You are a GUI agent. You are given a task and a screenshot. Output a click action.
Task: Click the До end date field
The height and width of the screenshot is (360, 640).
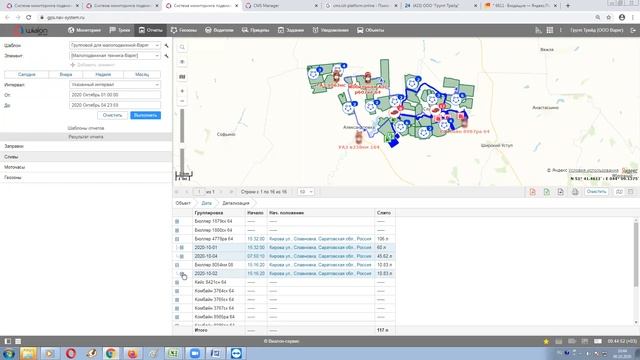[x=115, y=105]
